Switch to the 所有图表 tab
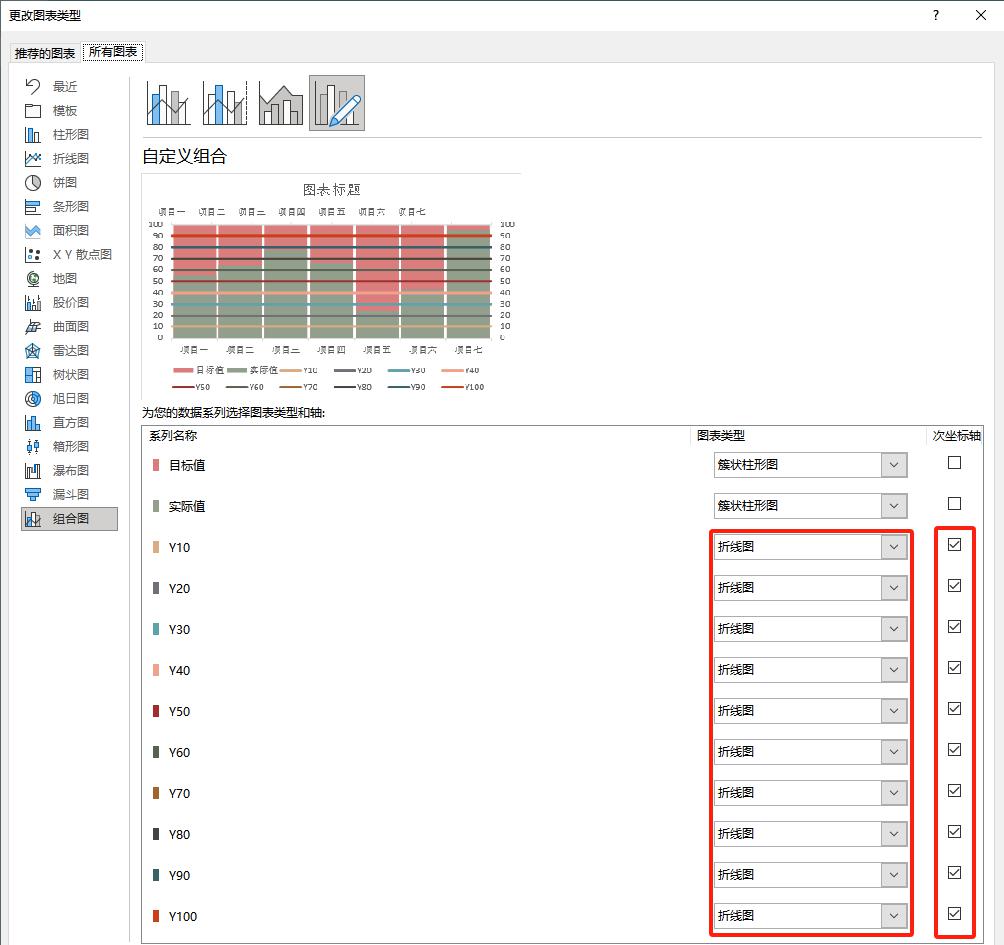The height and width of the screenshot is (945, 1004). (x=113, y=52)
